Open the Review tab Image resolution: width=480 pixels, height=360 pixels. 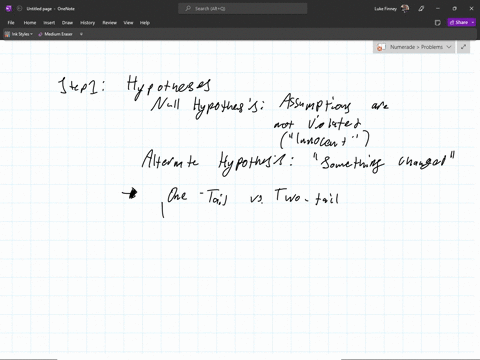110,23
